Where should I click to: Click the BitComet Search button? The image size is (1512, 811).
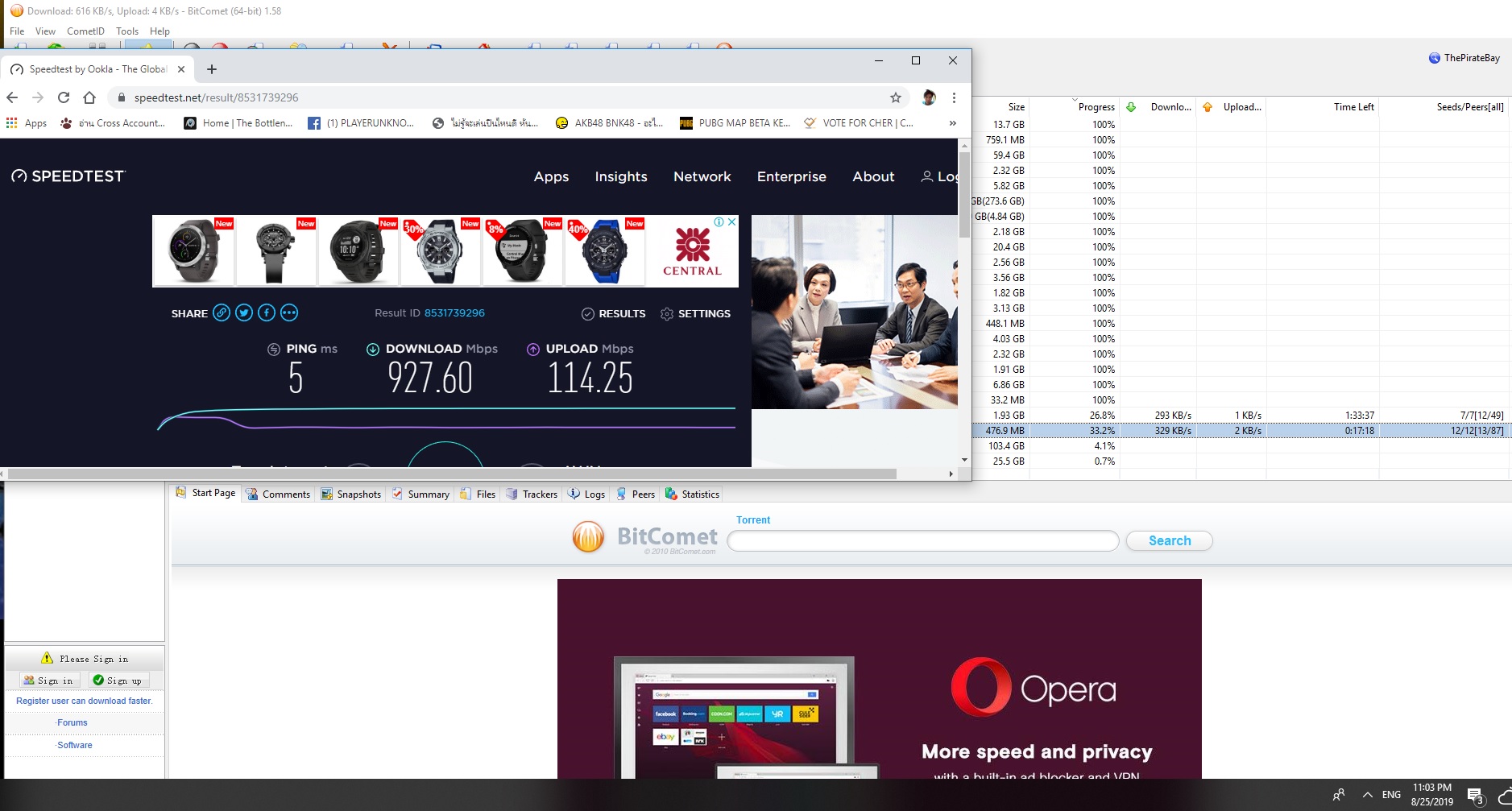(x=1170, y=541)
